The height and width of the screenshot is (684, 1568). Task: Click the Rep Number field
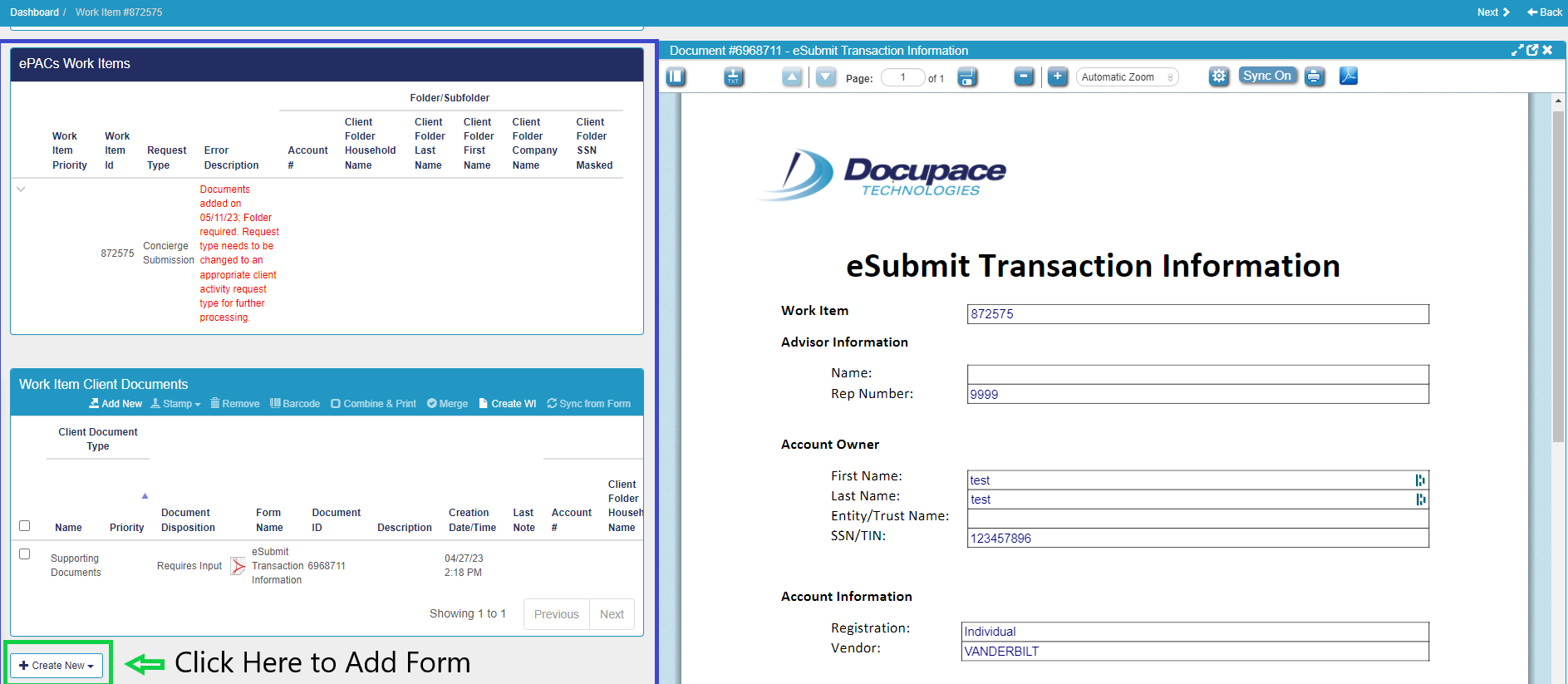pos(1197,394)
